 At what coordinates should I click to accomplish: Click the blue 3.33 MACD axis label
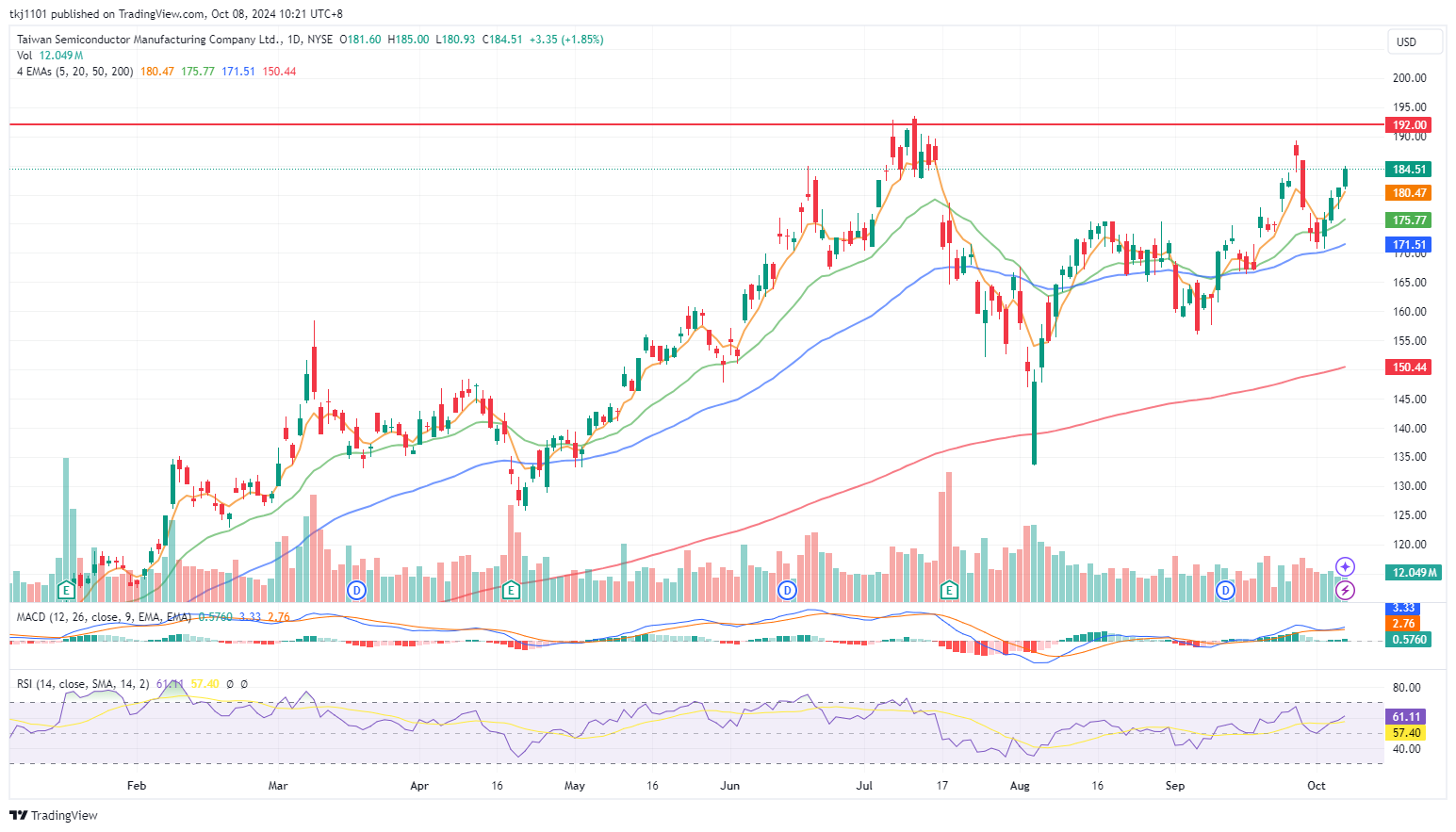tap(1403, 609)
